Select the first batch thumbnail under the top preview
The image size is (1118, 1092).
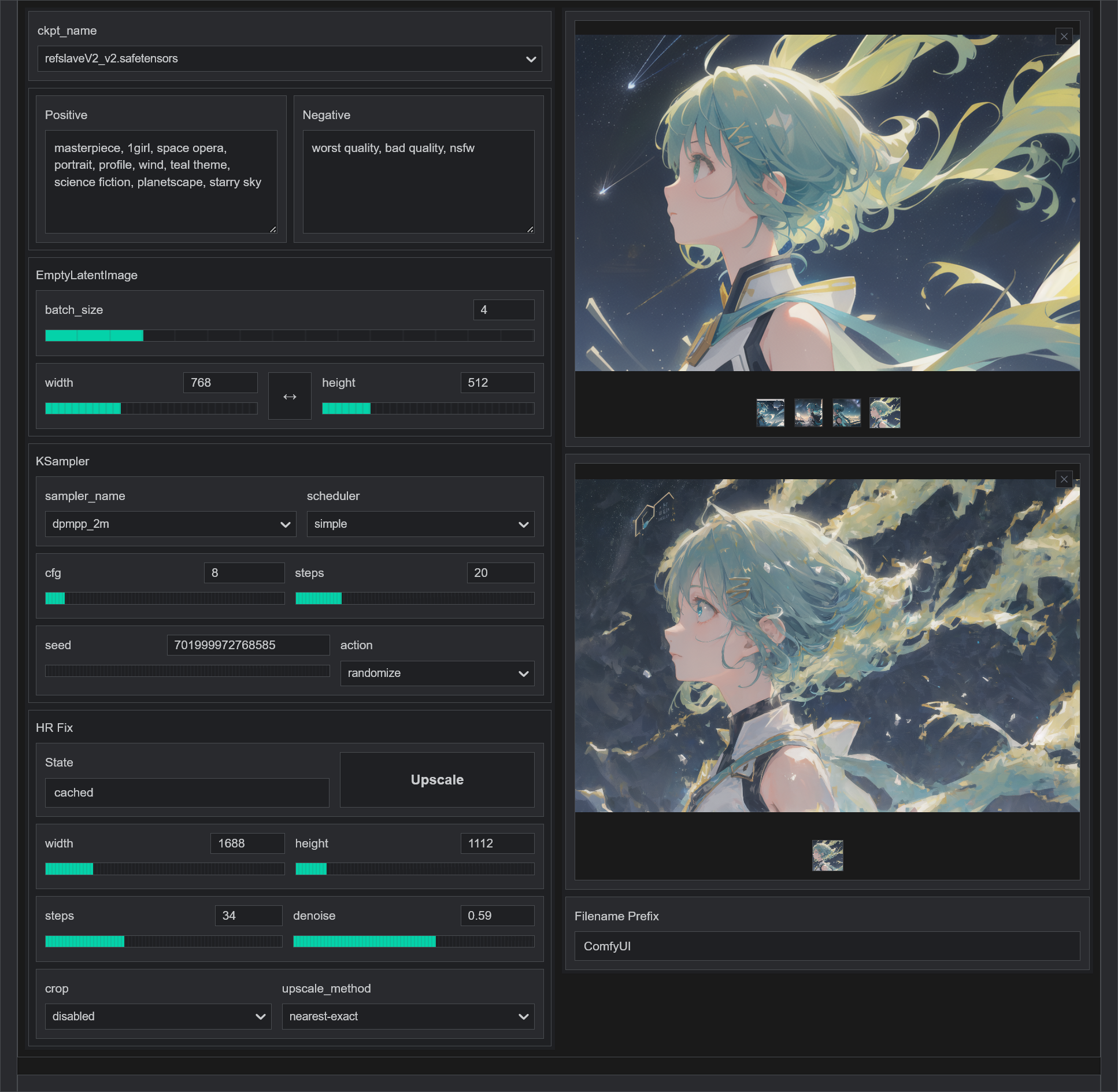[x=771, y=412]
